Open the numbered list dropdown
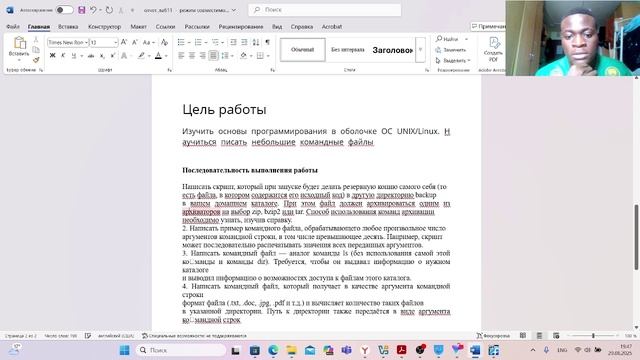Image resolution: width=640 pixels, height=360 pixels. coord(206,42)
